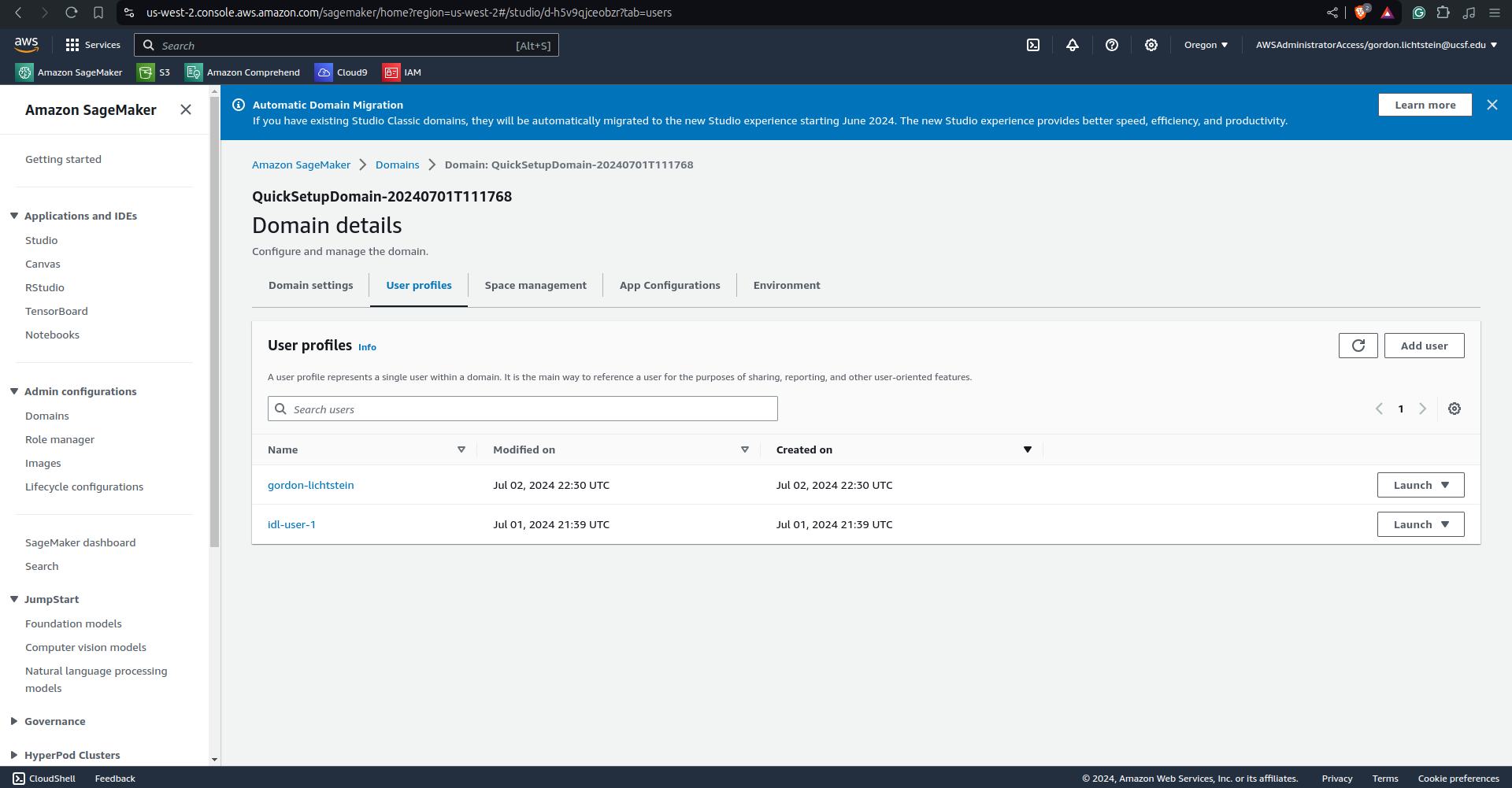The width and height of the screenshot is (1512, 788).
Task: Open Launch dropdown for gordon-lichtstein
Action: [1421, 485]
